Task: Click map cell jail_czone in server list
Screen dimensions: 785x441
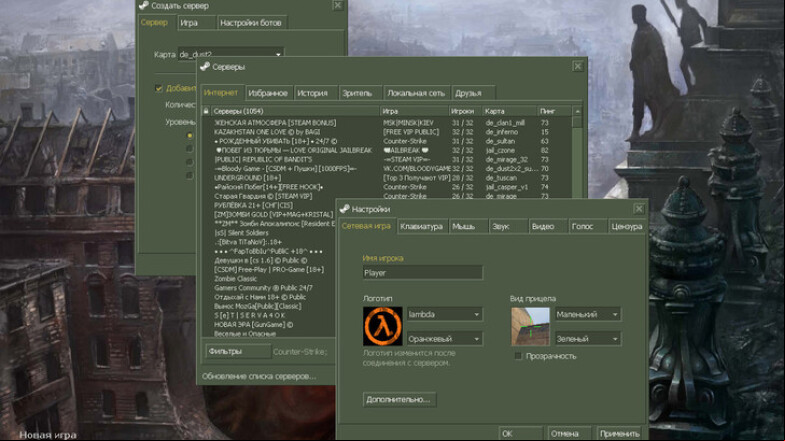Action: (x=500, y=150)
